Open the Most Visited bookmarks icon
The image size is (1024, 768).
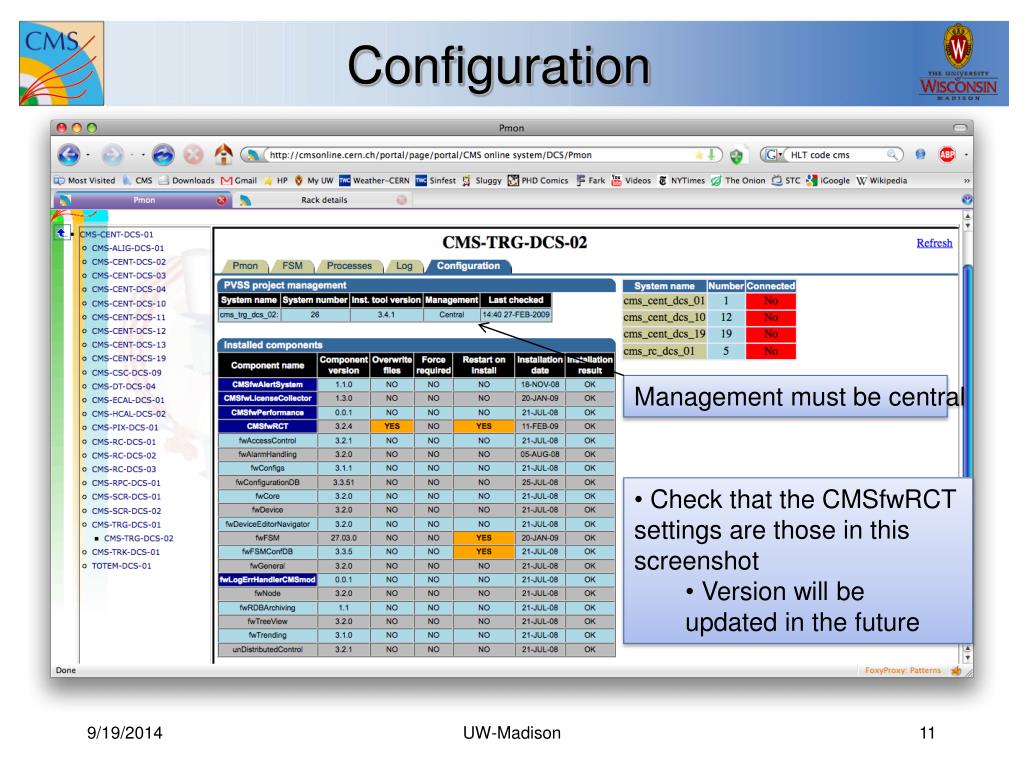(x=59, y=180)
